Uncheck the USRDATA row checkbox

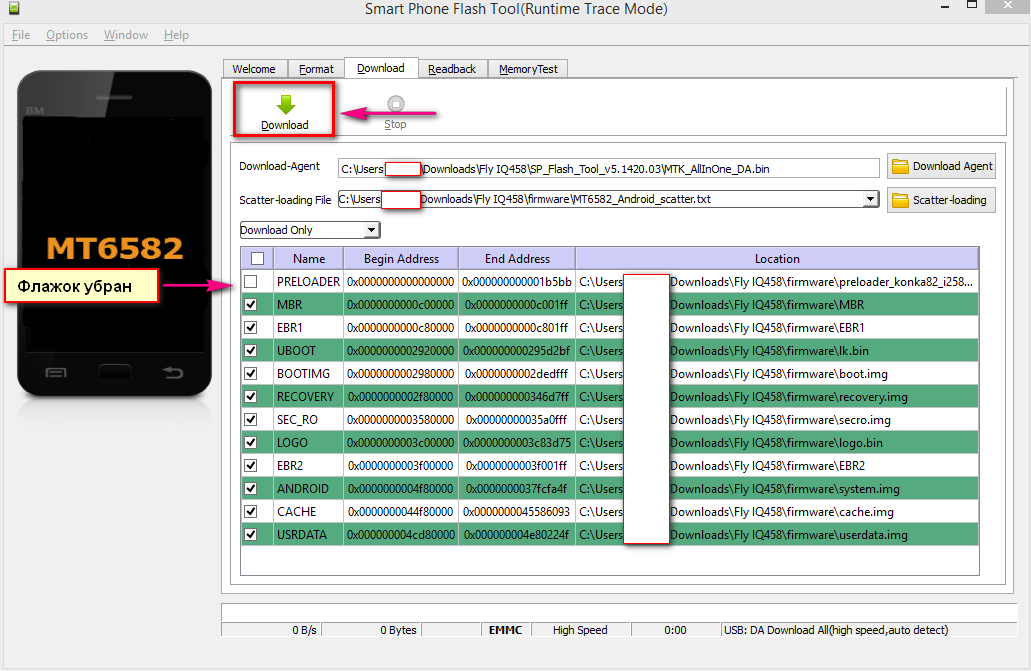[x=251, y=535]
